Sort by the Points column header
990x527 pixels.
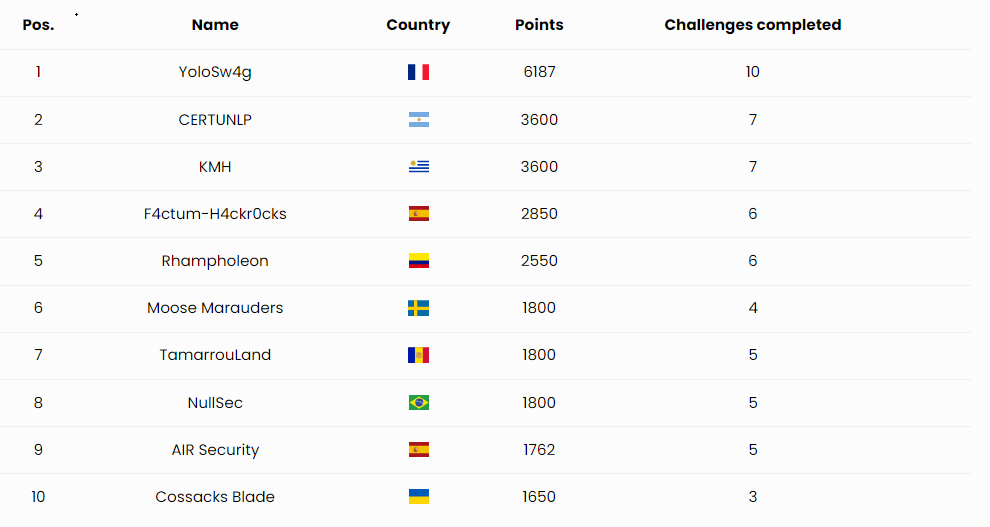tap(539, 25)
